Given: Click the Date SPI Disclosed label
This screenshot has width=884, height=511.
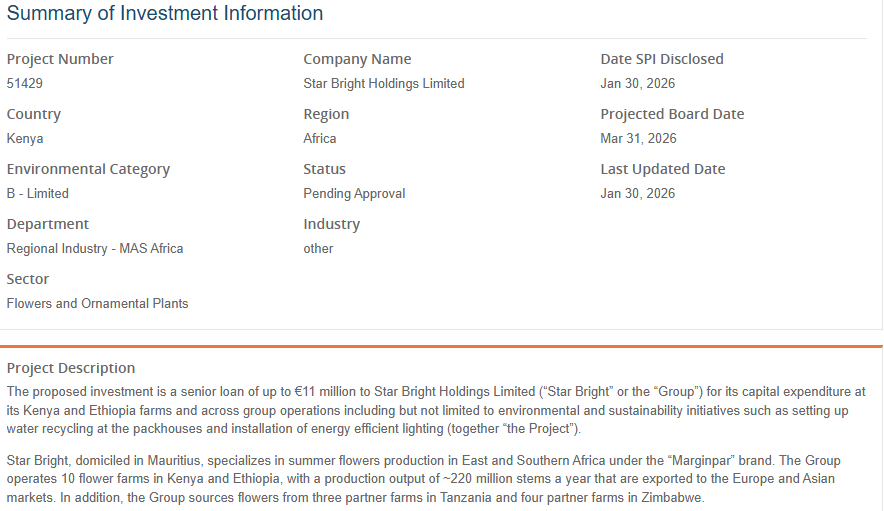Looking at the screenshot, I should [661, 59].
